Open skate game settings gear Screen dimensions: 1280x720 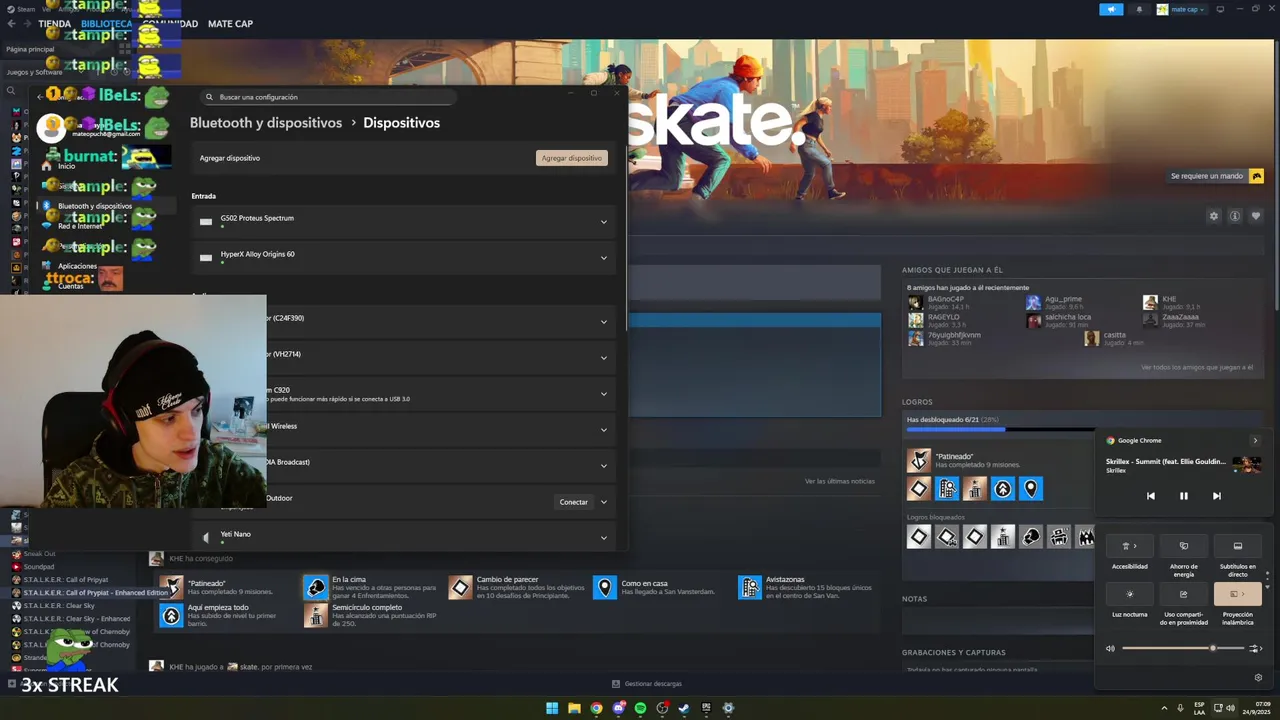(x=1214, y=216)
